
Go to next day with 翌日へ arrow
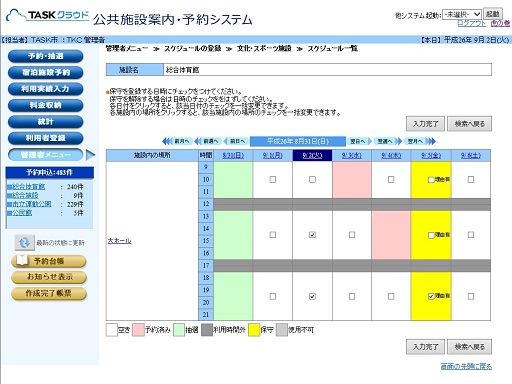pos(359,141)
